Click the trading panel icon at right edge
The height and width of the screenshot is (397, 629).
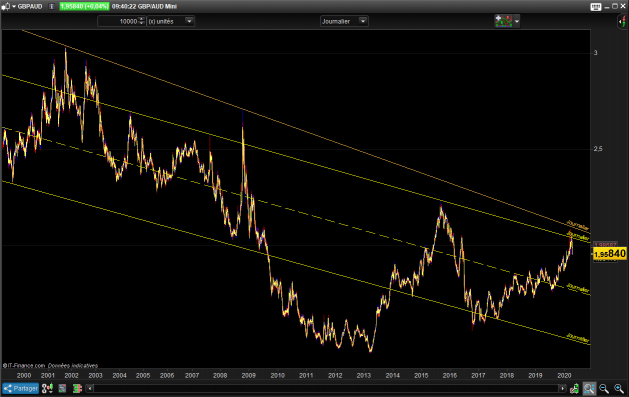[622, 21]
